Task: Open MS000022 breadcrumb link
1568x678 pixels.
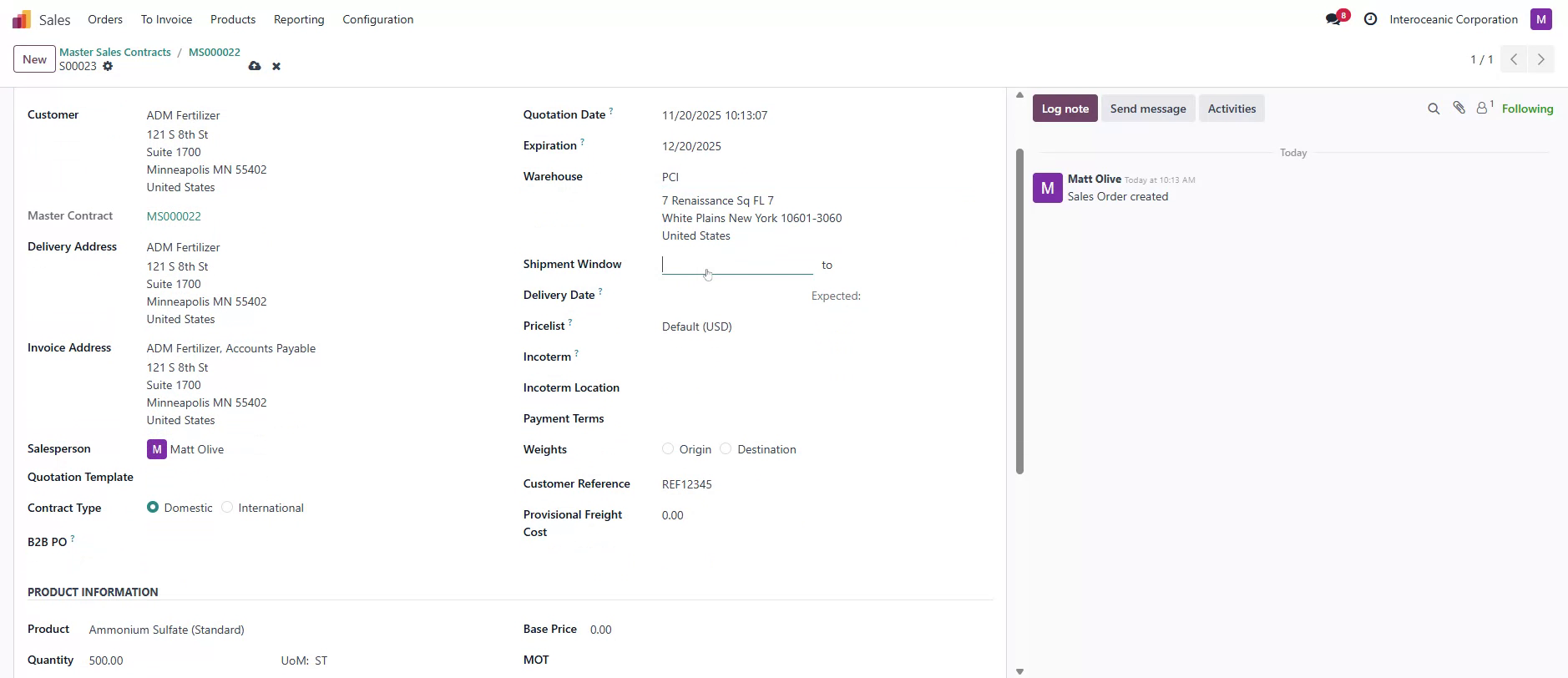Action: [x=215, y=52]
